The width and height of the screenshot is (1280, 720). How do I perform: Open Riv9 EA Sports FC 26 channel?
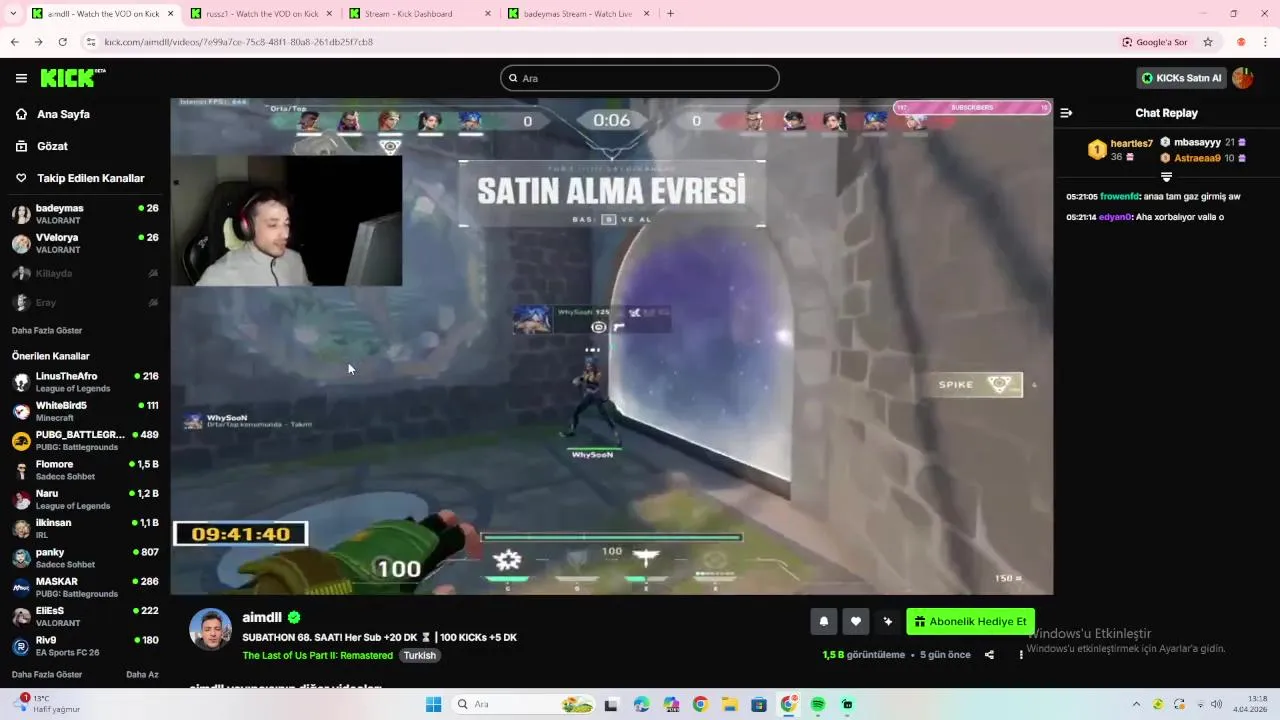85,646
